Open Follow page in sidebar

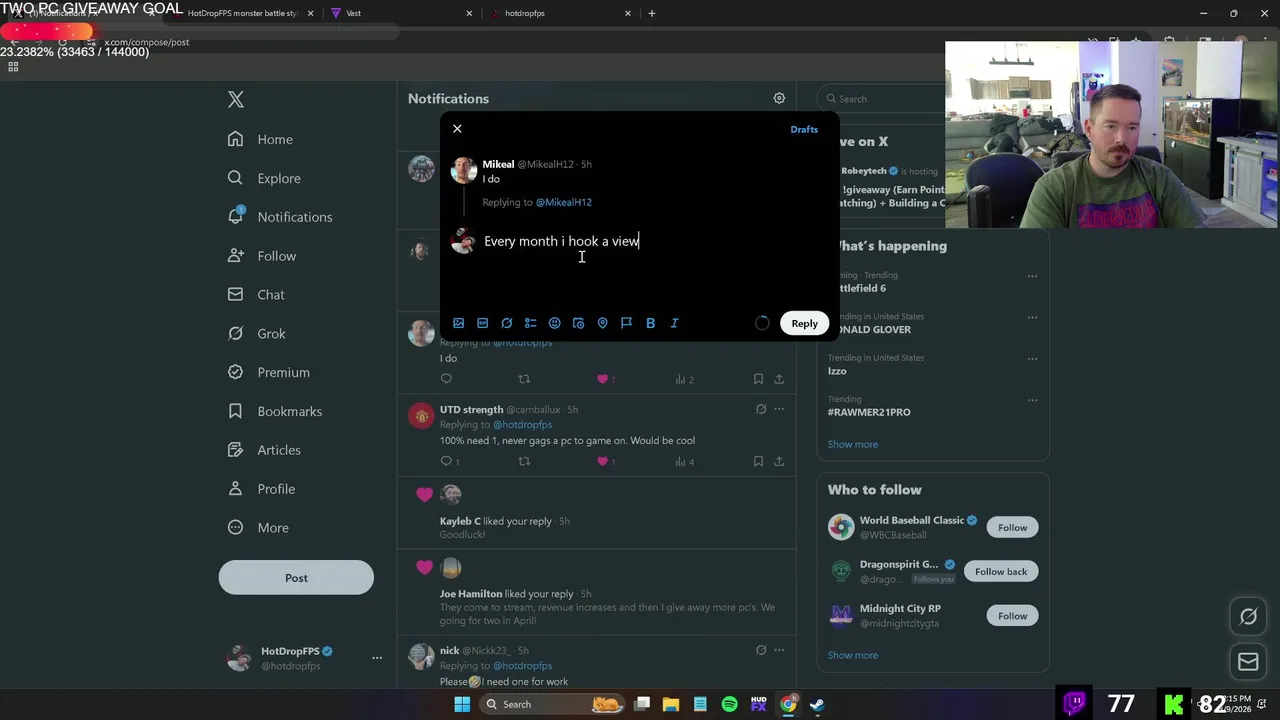(x=262, y=256)
